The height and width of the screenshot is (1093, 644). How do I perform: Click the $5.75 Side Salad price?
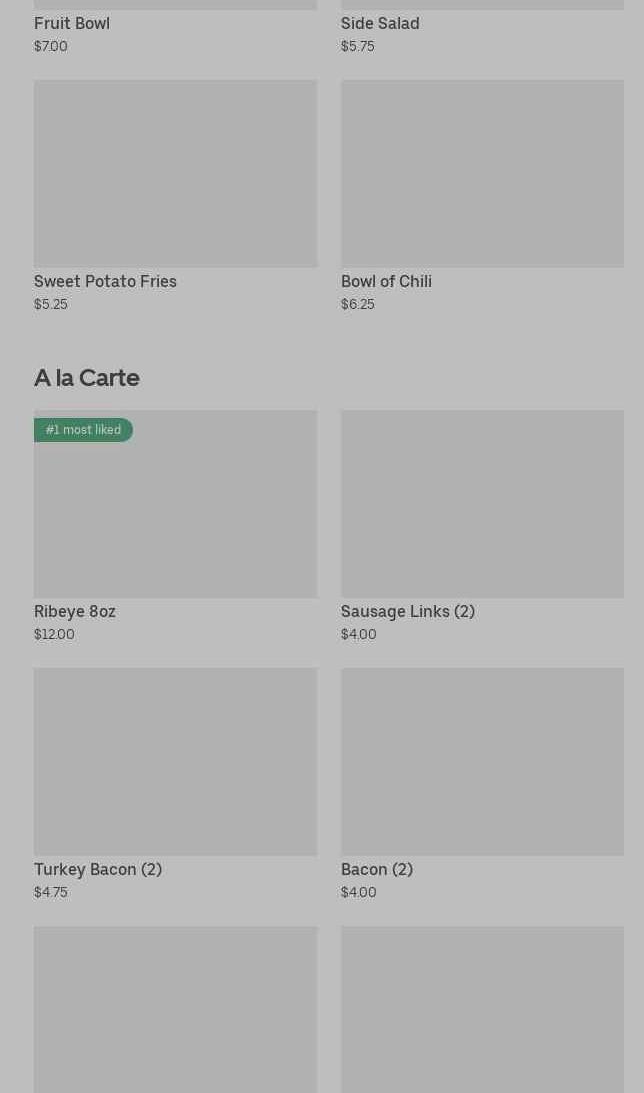pos(358,46)
